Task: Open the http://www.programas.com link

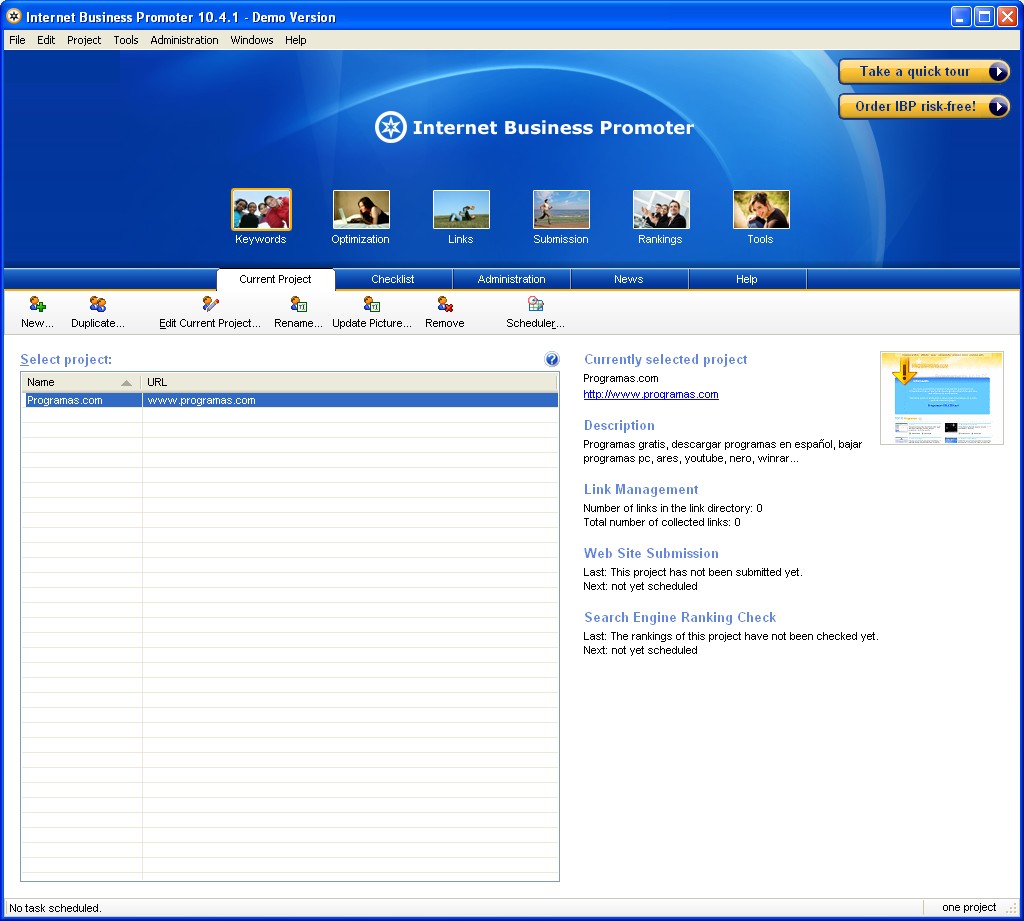Action: pos(650,394)
